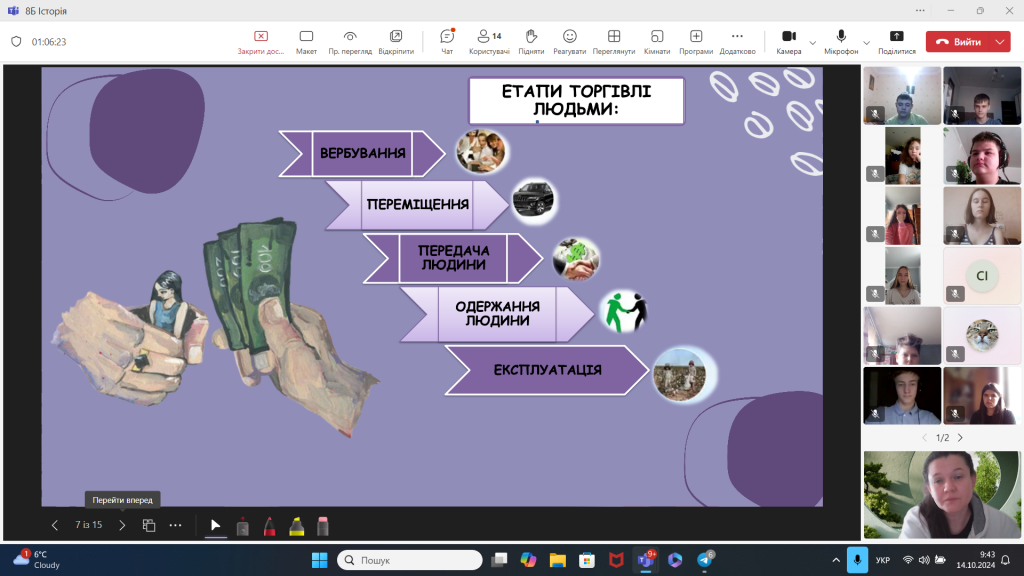The image size is (1024, 576).
Task: Select the yellow highlighter tool
Action: coord(296,525)
